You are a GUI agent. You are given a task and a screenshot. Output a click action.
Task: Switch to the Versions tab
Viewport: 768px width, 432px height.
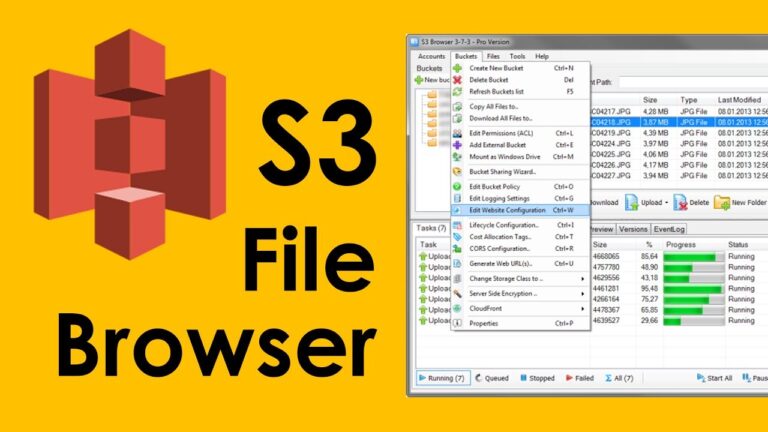pyautogui.click(x=633, y=229)
